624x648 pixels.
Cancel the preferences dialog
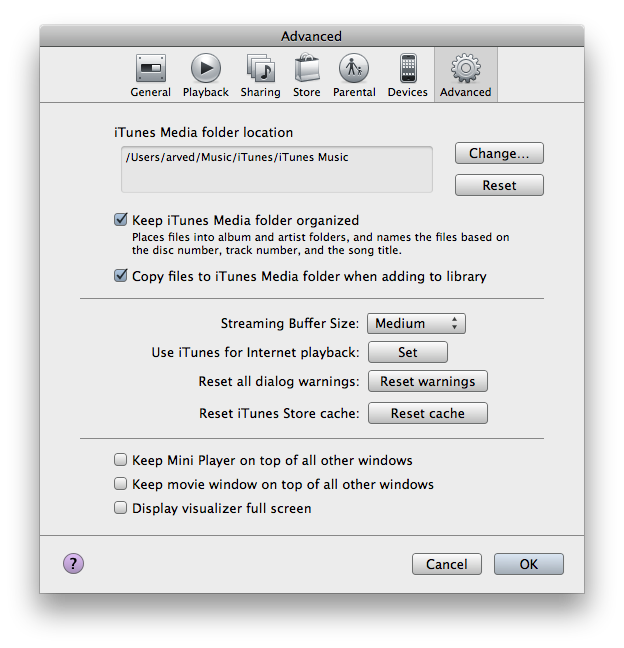(447, 564)
